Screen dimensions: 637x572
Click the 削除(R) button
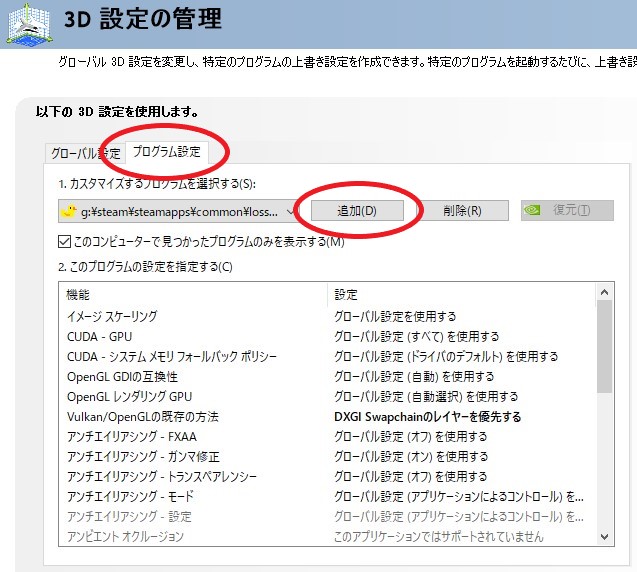click(462, 210)
